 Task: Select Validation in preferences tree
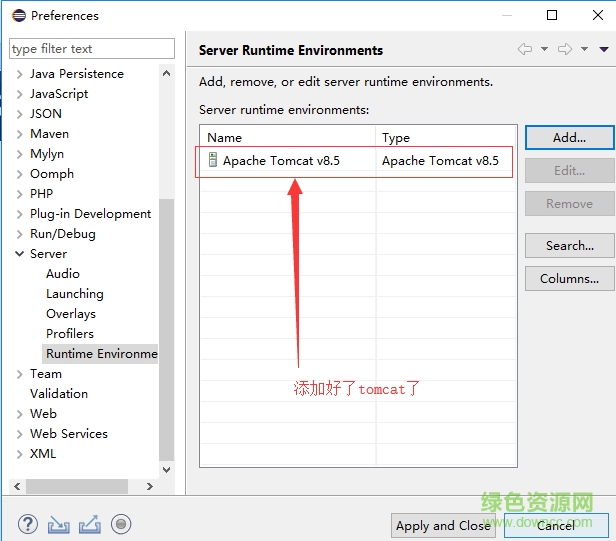pyautogui.click(x=59, y=394)
